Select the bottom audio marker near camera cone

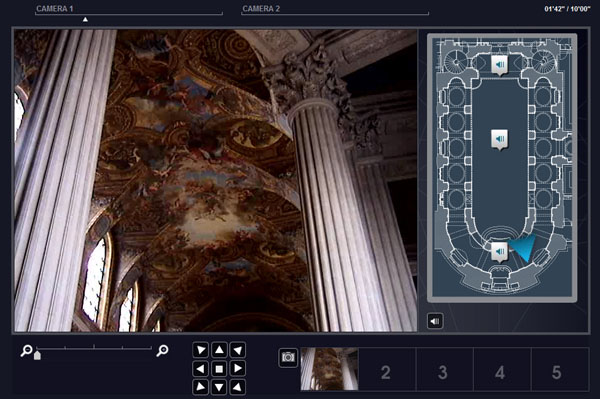[x=500, y=252]
